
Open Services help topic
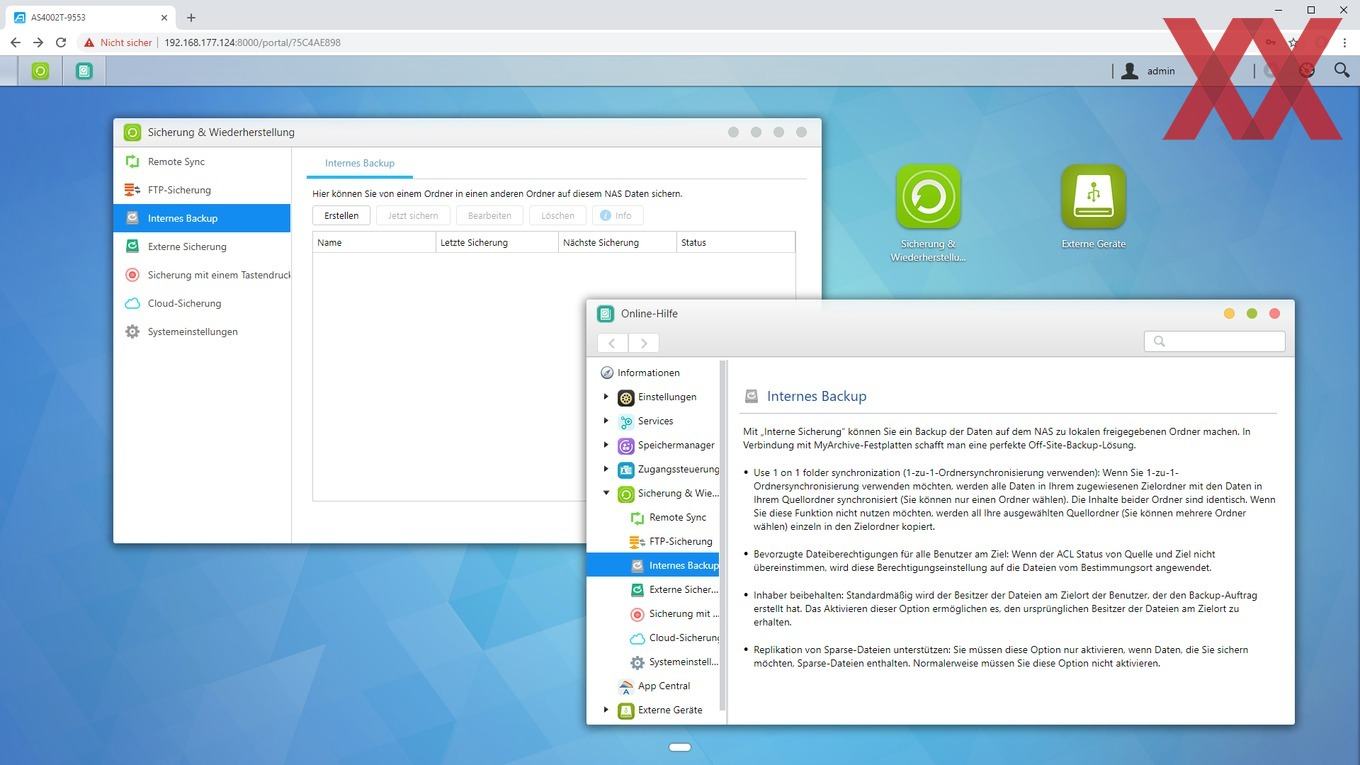[x=655, y=421]
